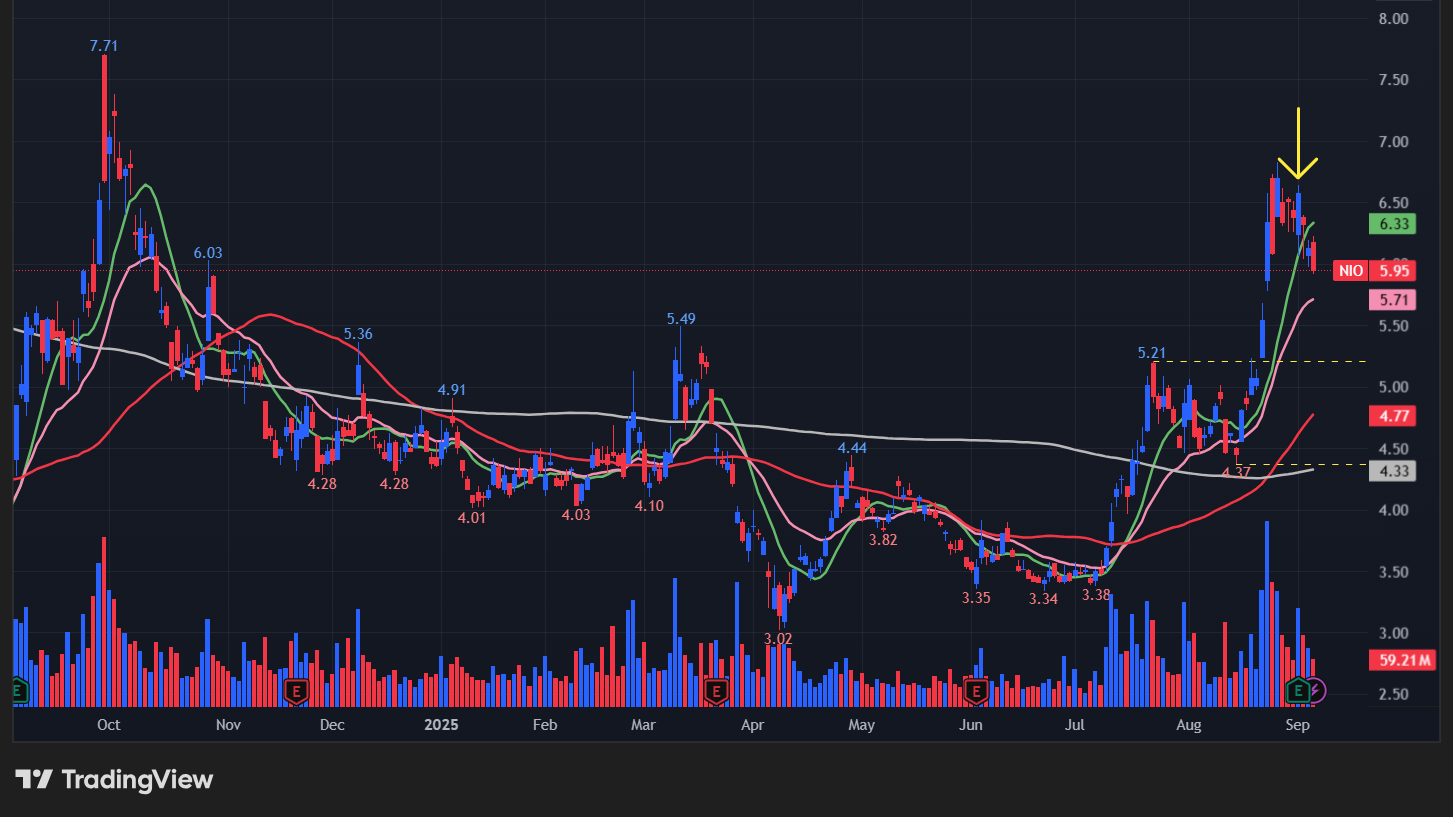Click the red earnings marker in early June
Image resolution: width=1453 pixels, height=817 pixels.
click(976, 690)
